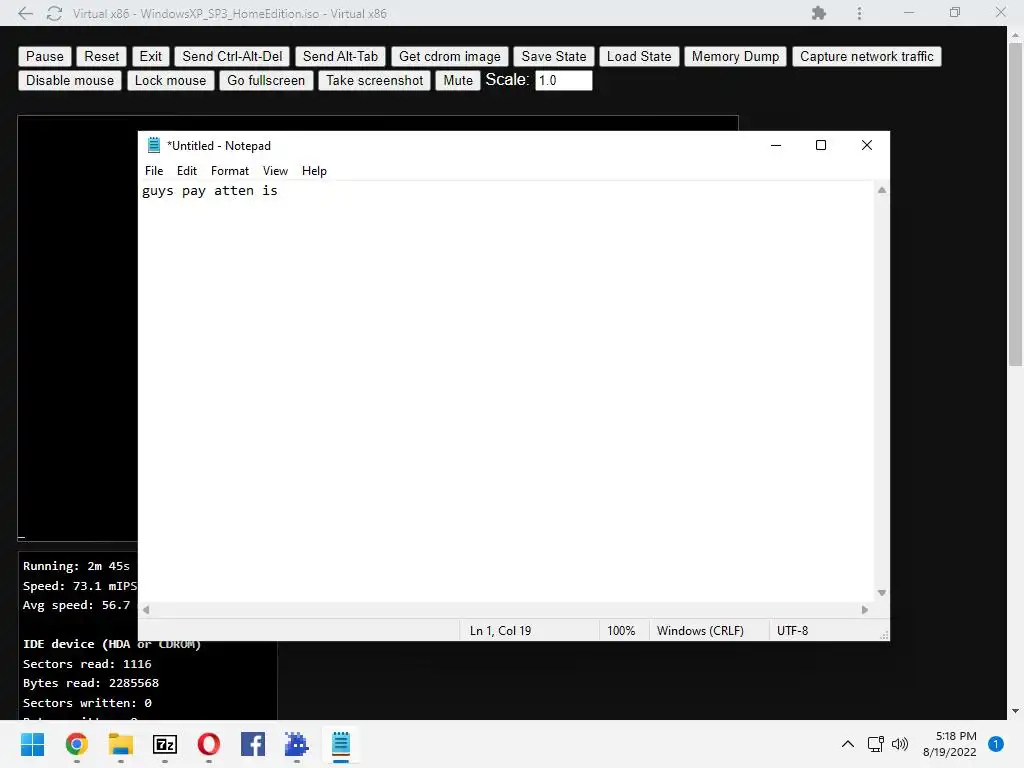Pause the emulator
The height and width of the screenshot is (768, 1024).
[x=44, y=56]
